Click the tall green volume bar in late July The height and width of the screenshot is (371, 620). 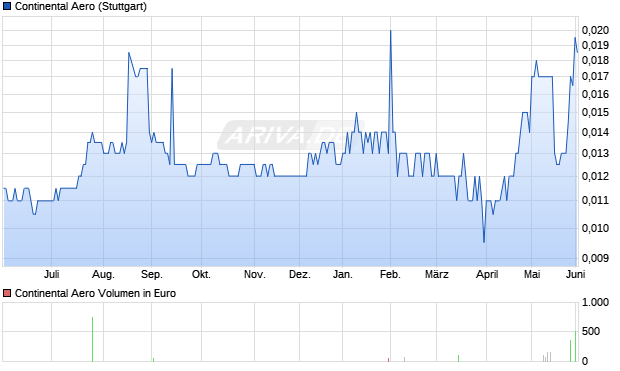tap(93, 339)
